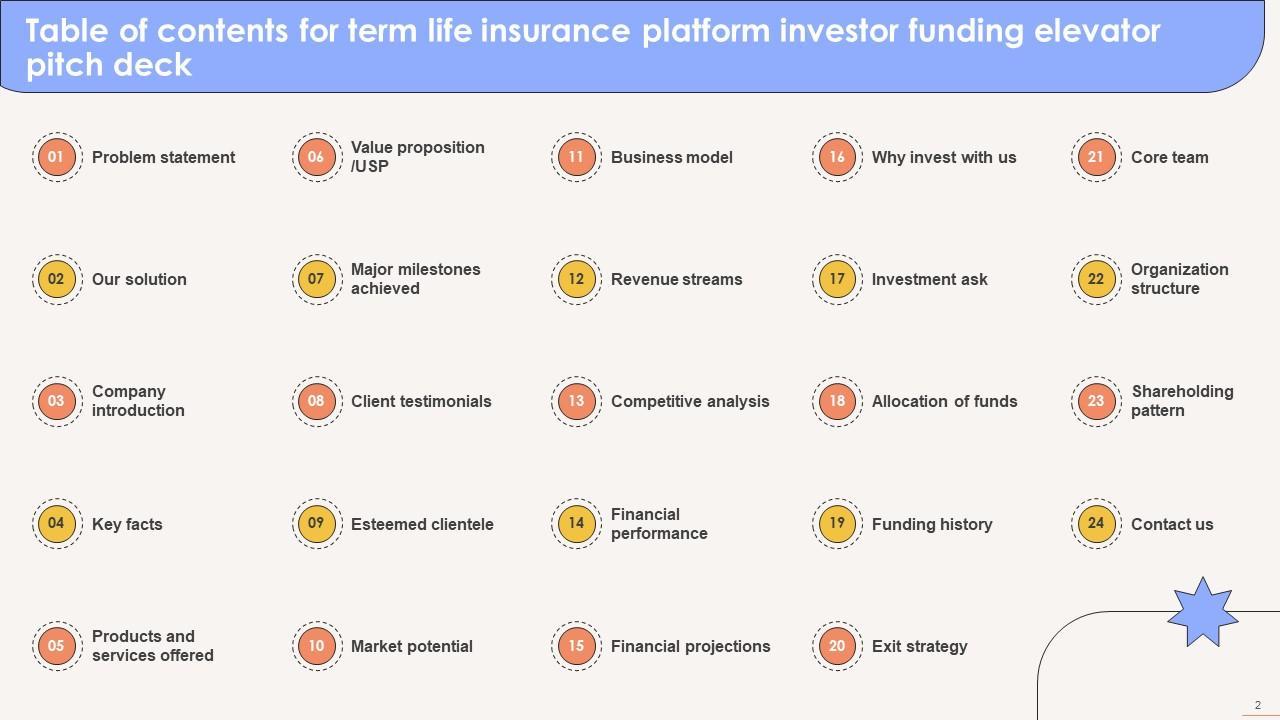Screen dimensions: 1280x720
Task: Click the slide page number 2
Action: (x=1258, y=705)
